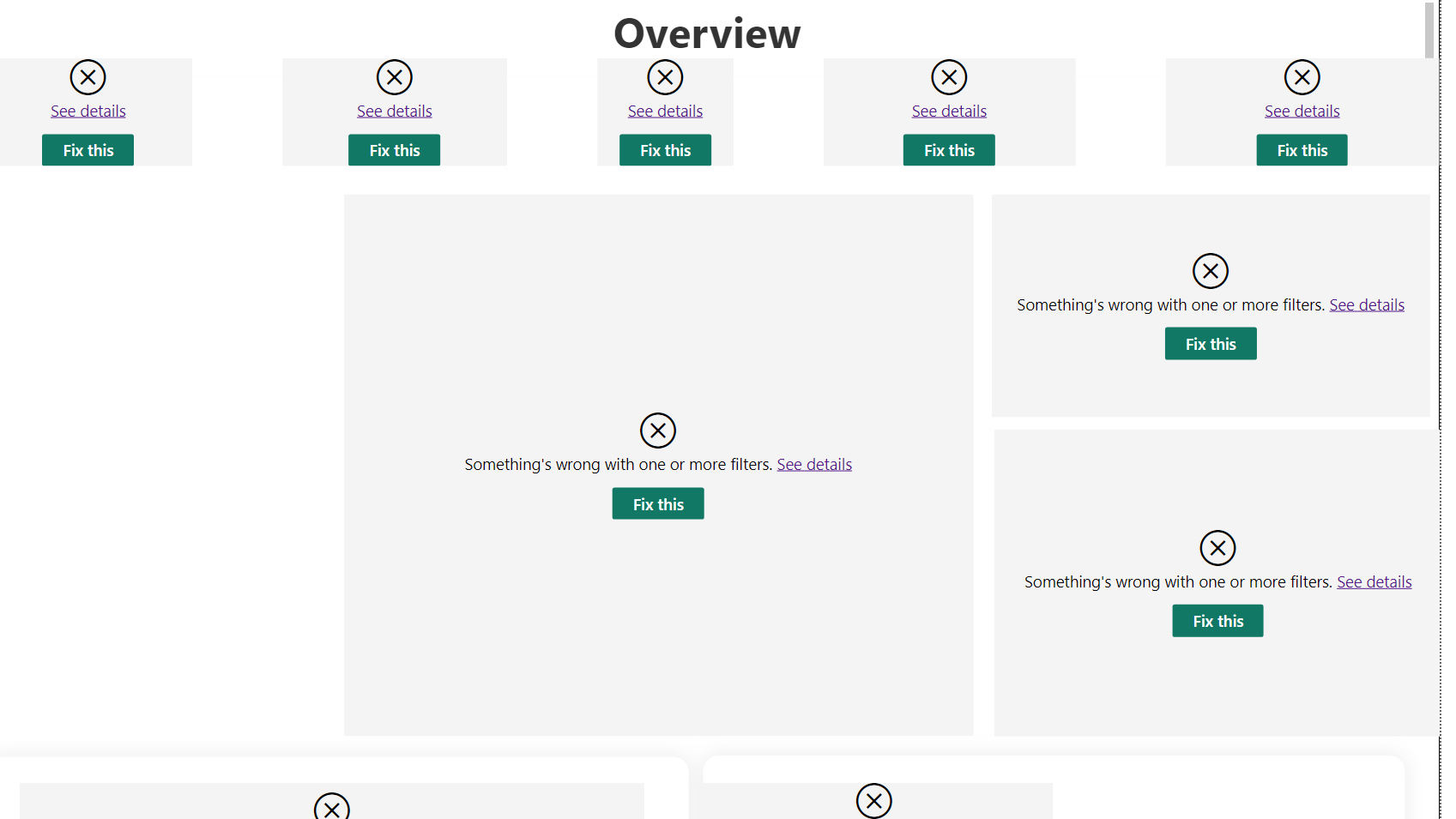Click the "Something's wrong" message in center visual
Viewport: 1456px width, 819px height.
click(619, 464)
